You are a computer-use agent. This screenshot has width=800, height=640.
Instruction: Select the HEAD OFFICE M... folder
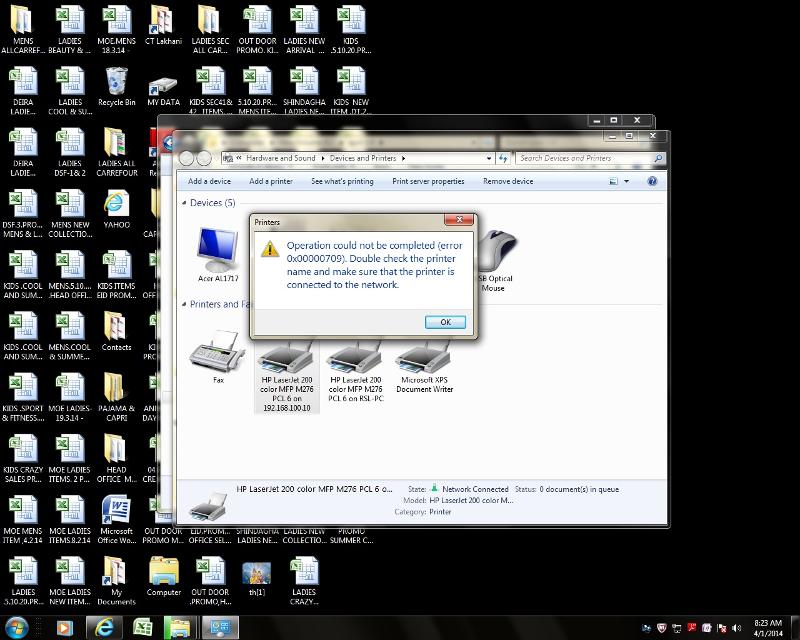116,458
